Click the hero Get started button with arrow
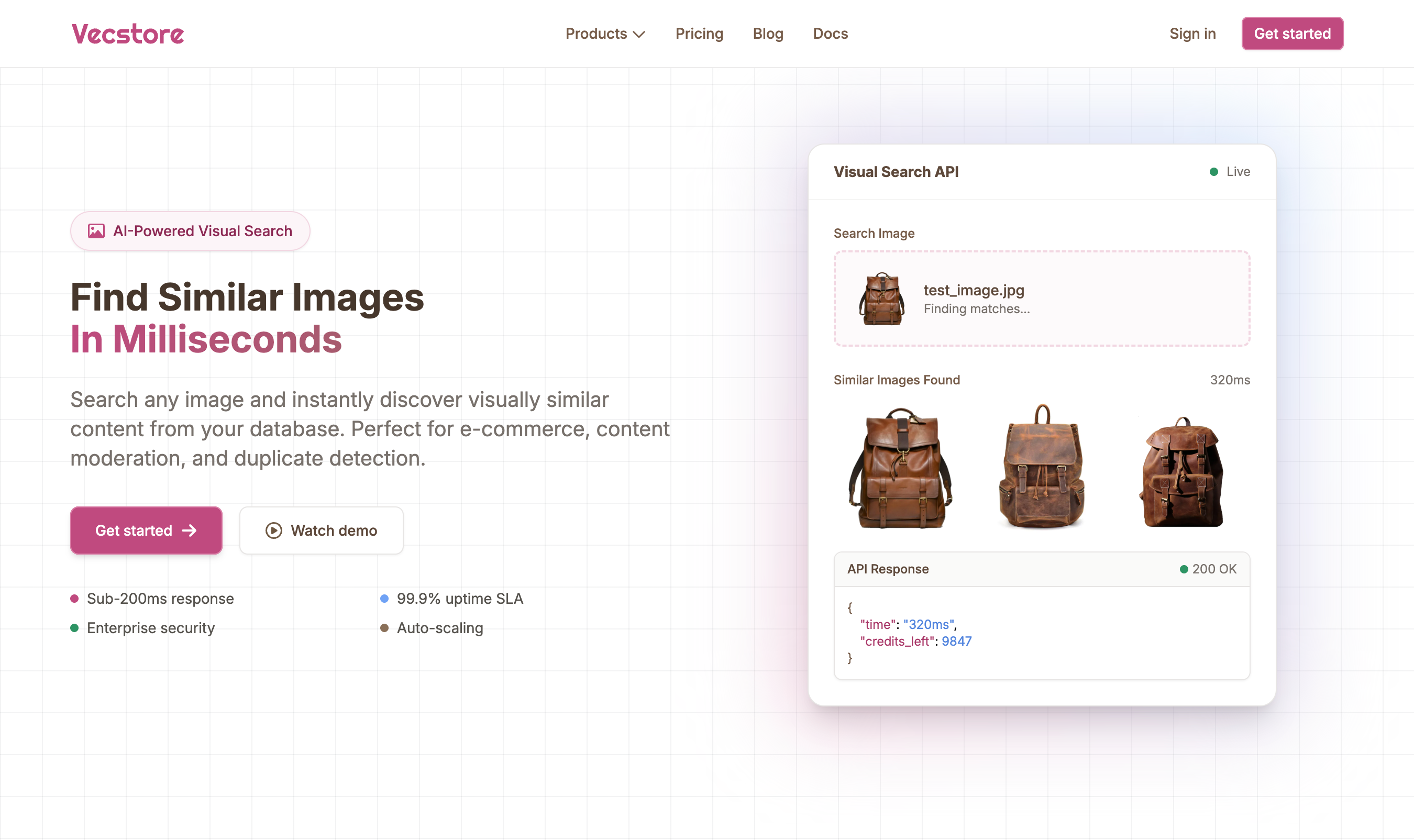 click(146, 530)
